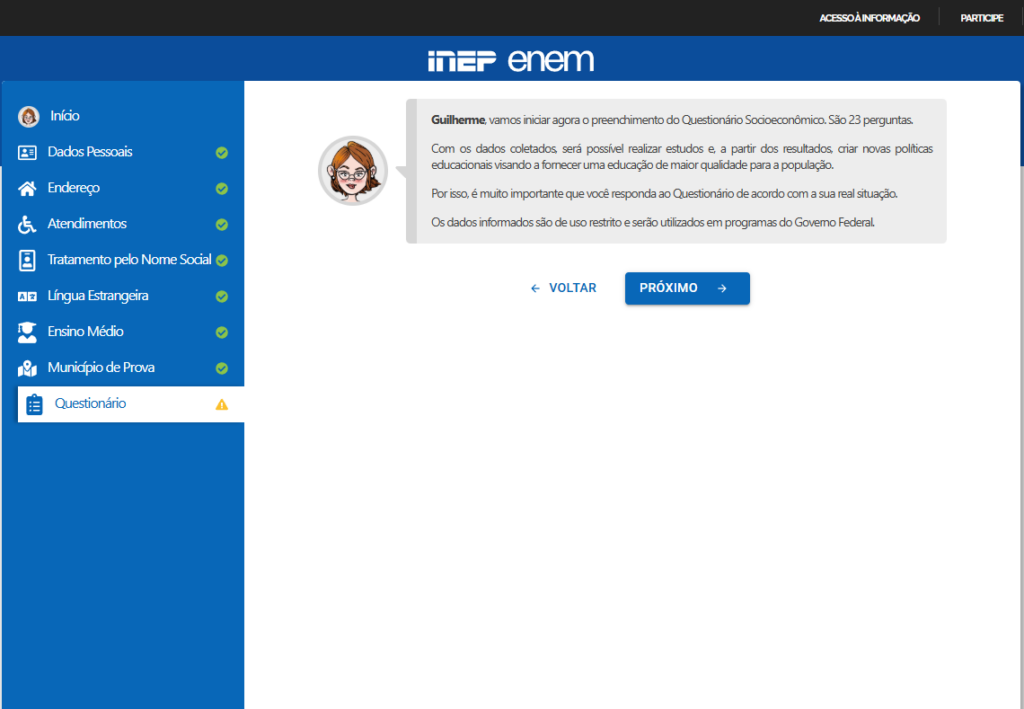Click the Município de Prova map icon

pos(27,368)
